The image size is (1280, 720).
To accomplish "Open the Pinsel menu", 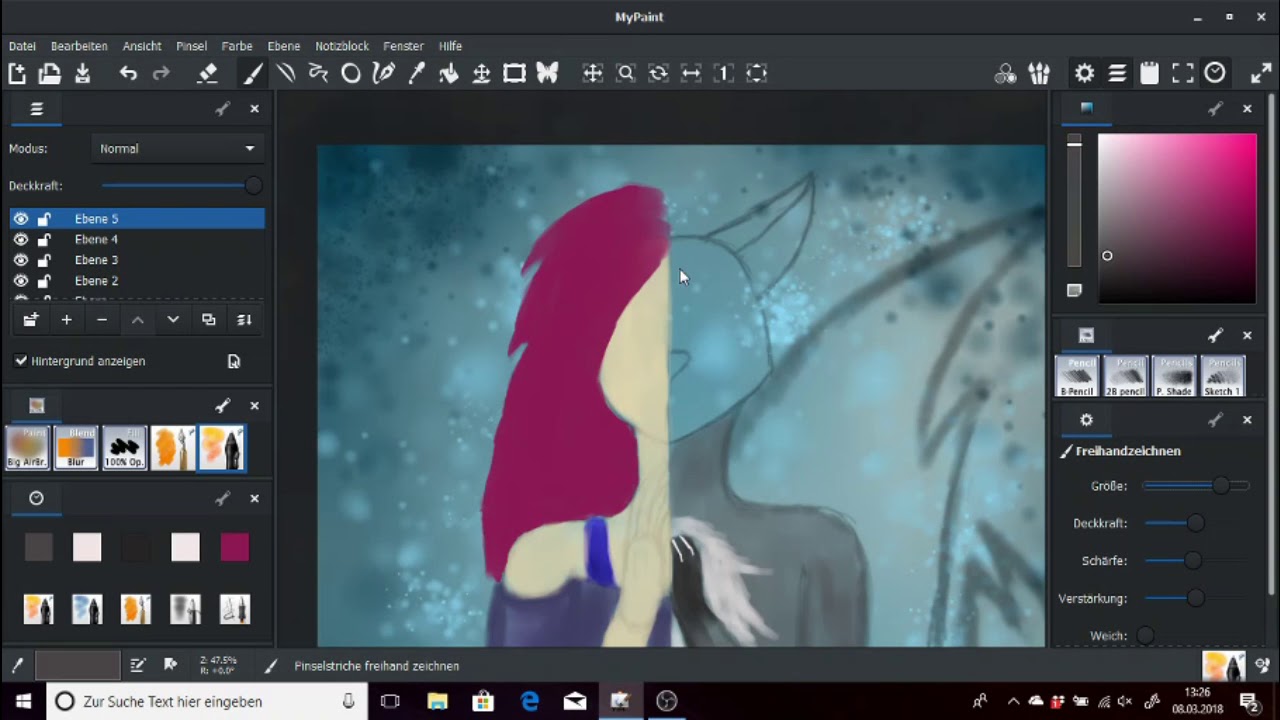I will pos(191,46).
